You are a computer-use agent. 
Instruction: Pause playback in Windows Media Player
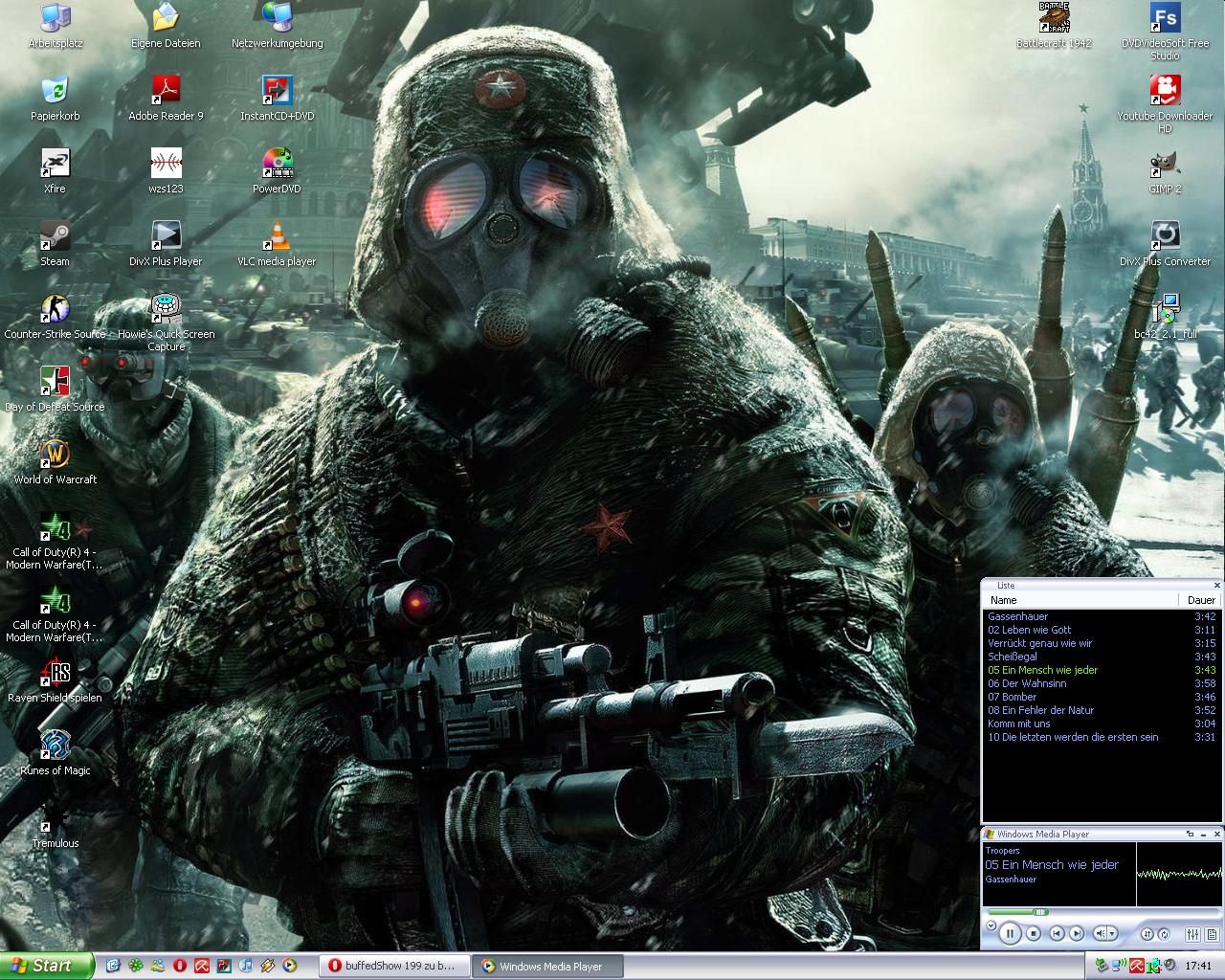(1010, 933)
